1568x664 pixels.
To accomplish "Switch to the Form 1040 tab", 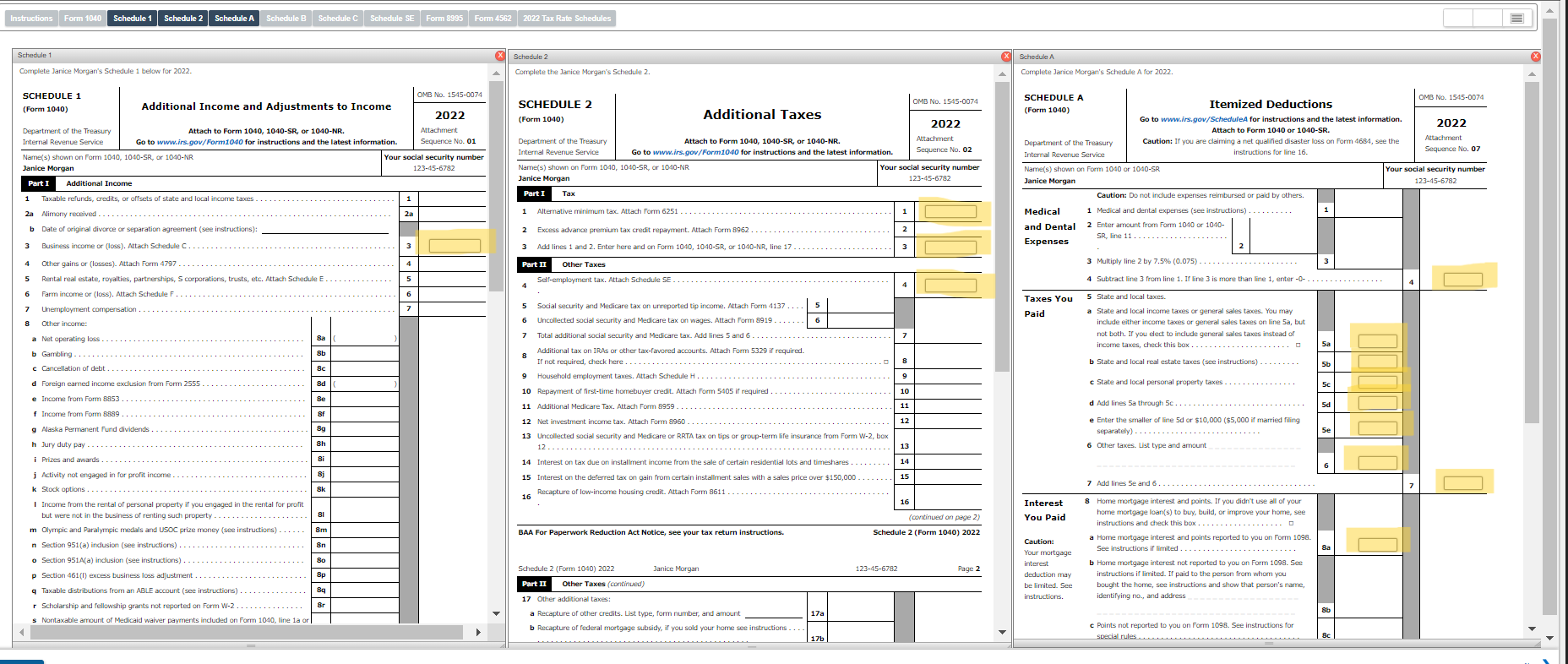I will 83,18.
